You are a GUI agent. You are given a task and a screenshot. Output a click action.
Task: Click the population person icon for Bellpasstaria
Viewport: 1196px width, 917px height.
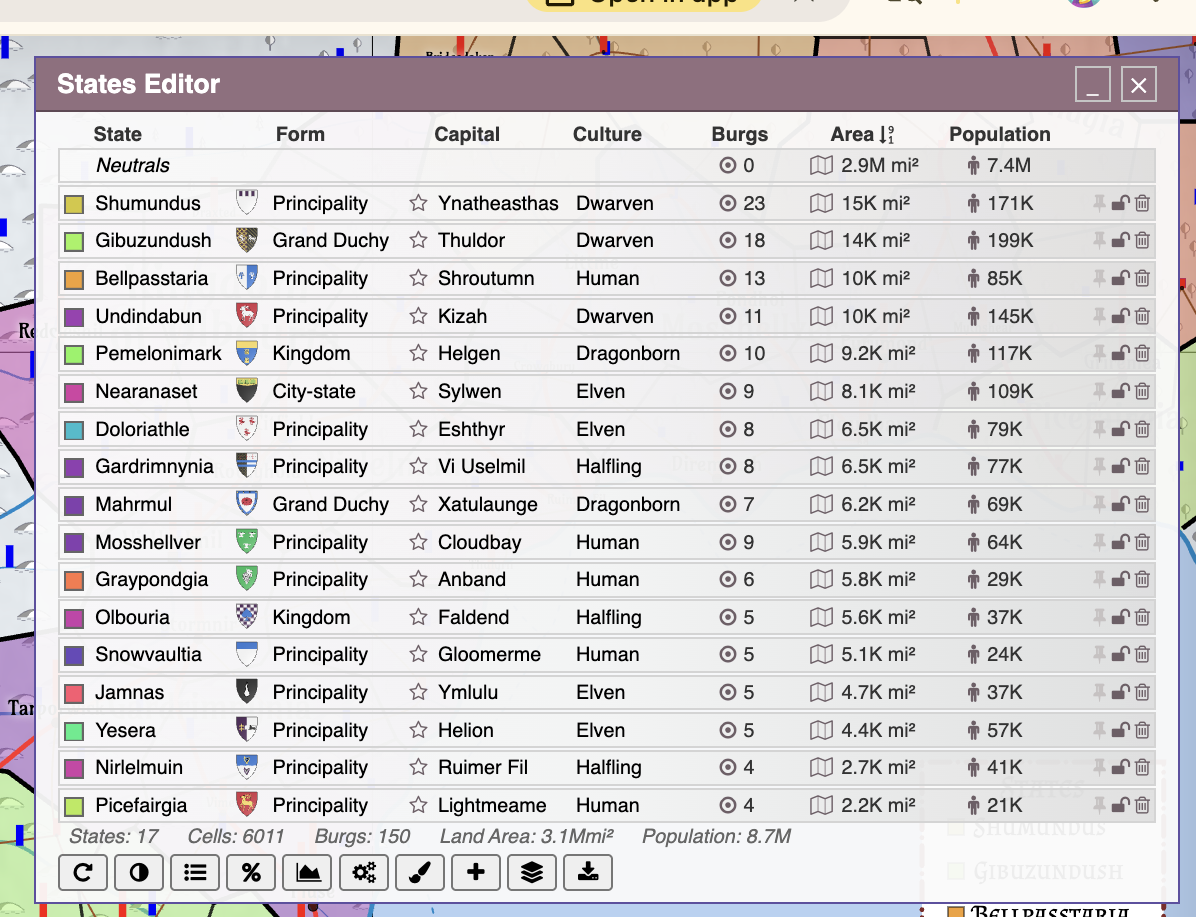pyautogui.click(x=973, y=278)
